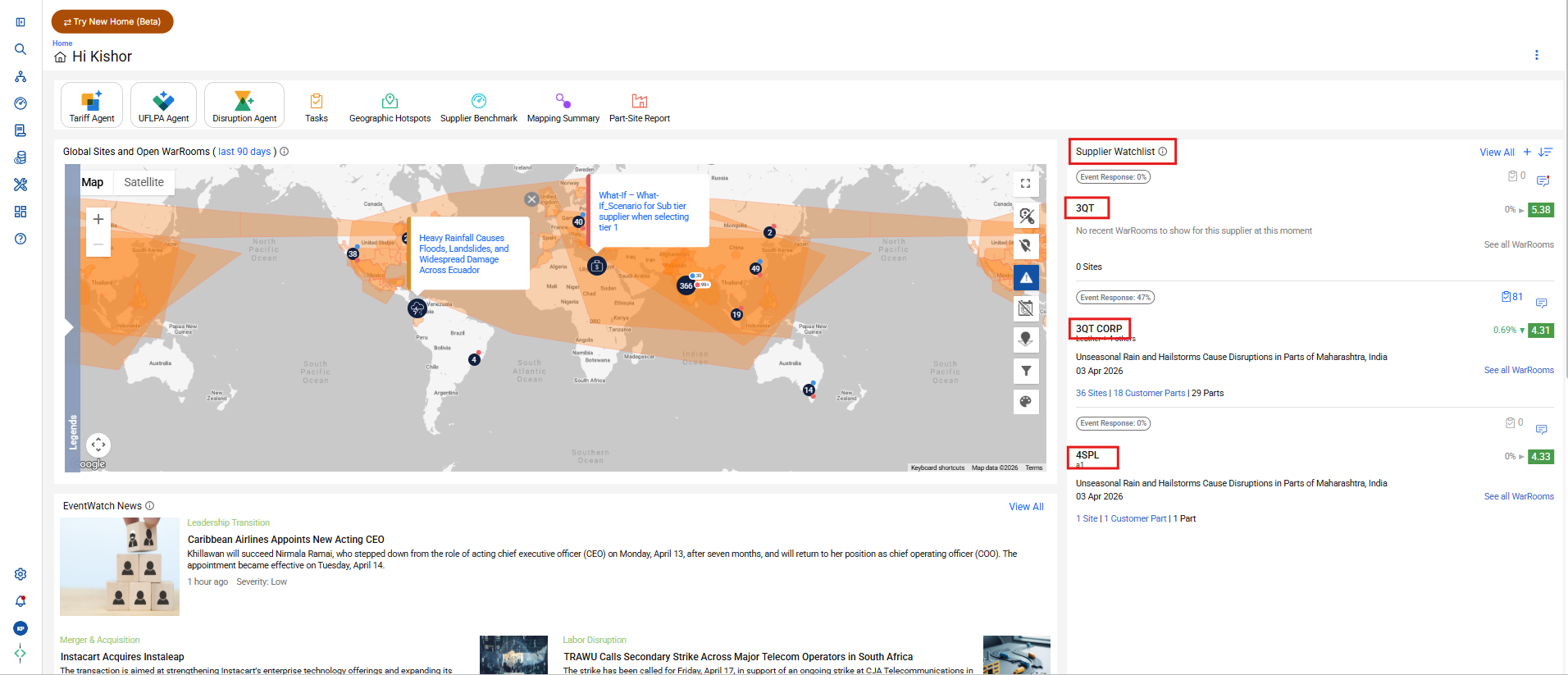Open Geographic Hotspots

[390, 107]
